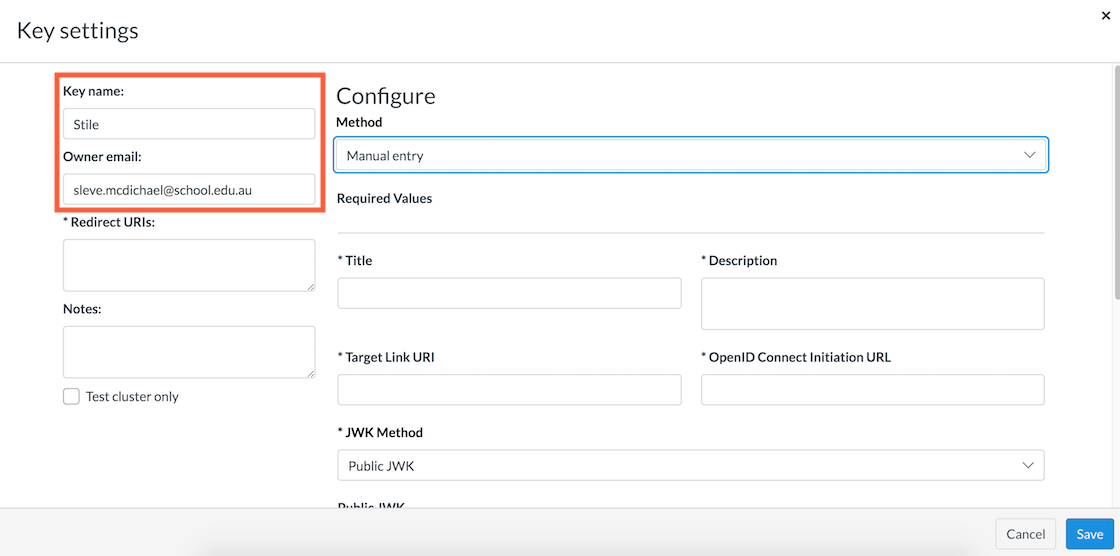This screenshot has width=1120, height=556.
Task: Enable the Test cluster only checkbox
Action: pyautogui.click(x=71, y=397)
